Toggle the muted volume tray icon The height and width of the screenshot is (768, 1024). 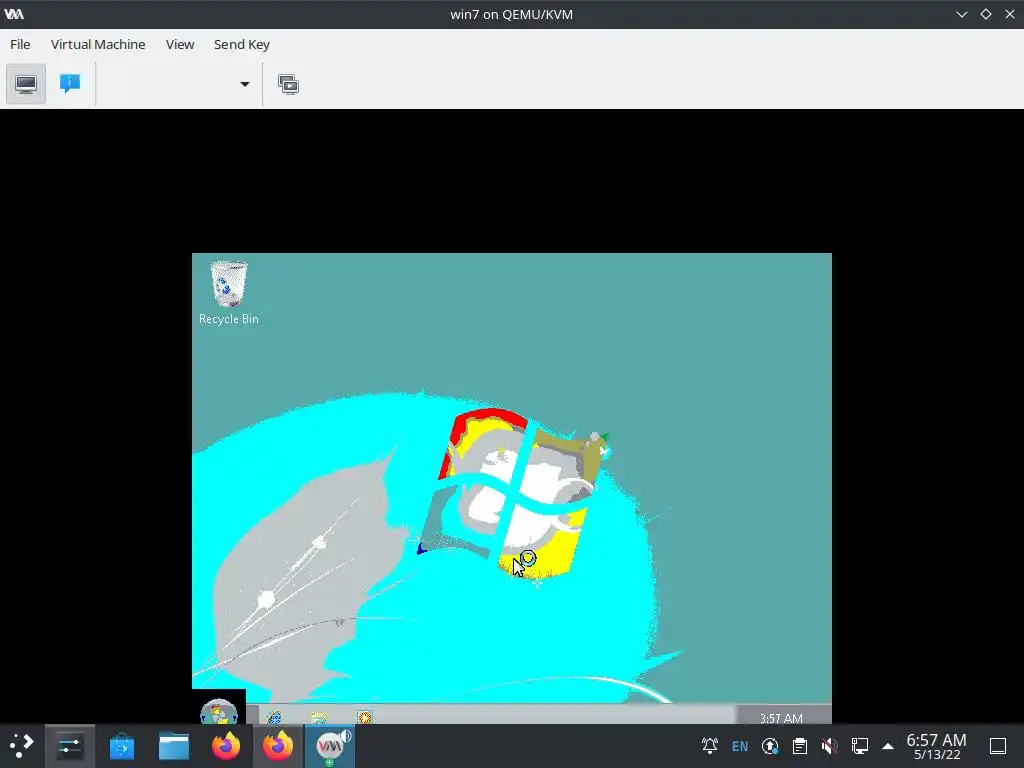(829, 746)
